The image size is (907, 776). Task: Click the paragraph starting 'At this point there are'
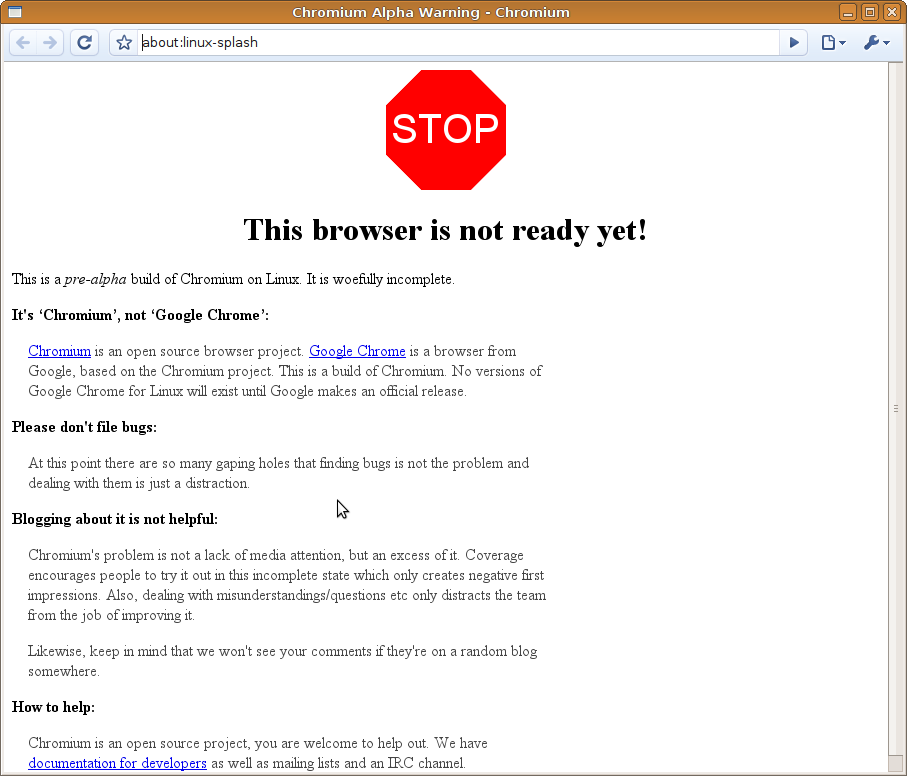(x=279, y=473)
